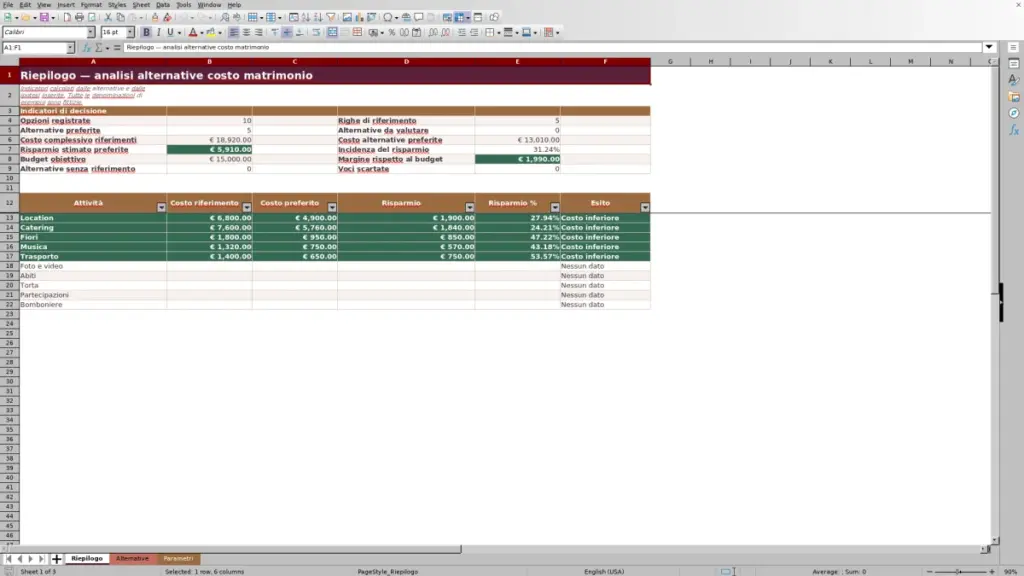Click the Center Horizontally icon
The height and width of the screenshot is (576, 1024).
point(246,32)
